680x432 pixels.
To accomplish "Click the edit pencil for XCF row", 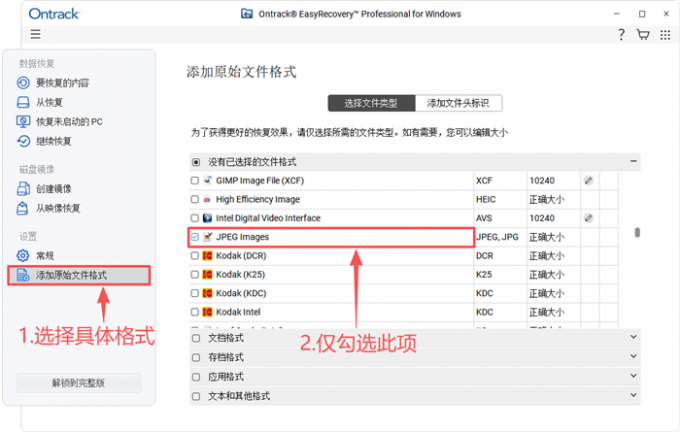I will point(588,180).
